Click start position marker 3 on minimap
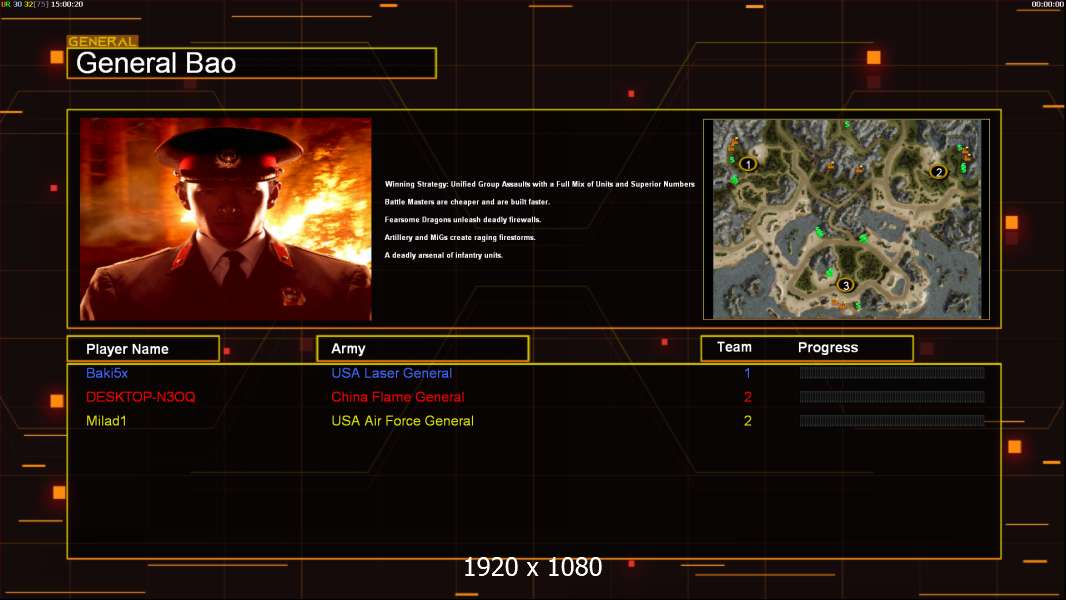 pos(846,285)
